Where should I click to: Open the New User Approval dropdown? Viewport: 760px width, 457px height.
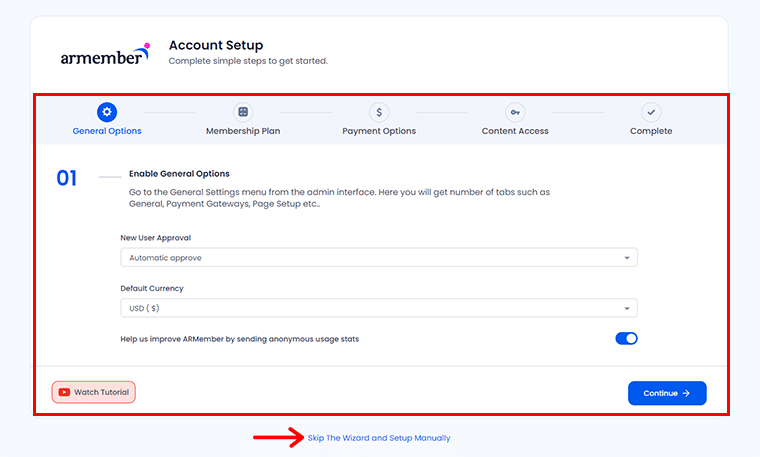[379, 257]
